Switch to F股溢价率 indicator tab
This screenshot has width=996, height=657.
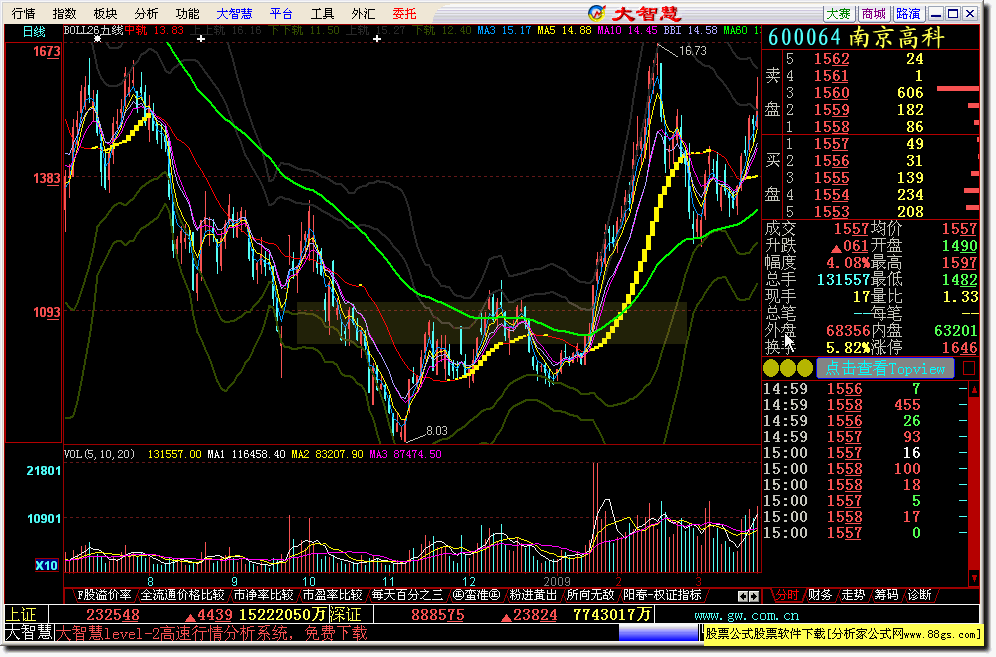(x=104, y=595)
